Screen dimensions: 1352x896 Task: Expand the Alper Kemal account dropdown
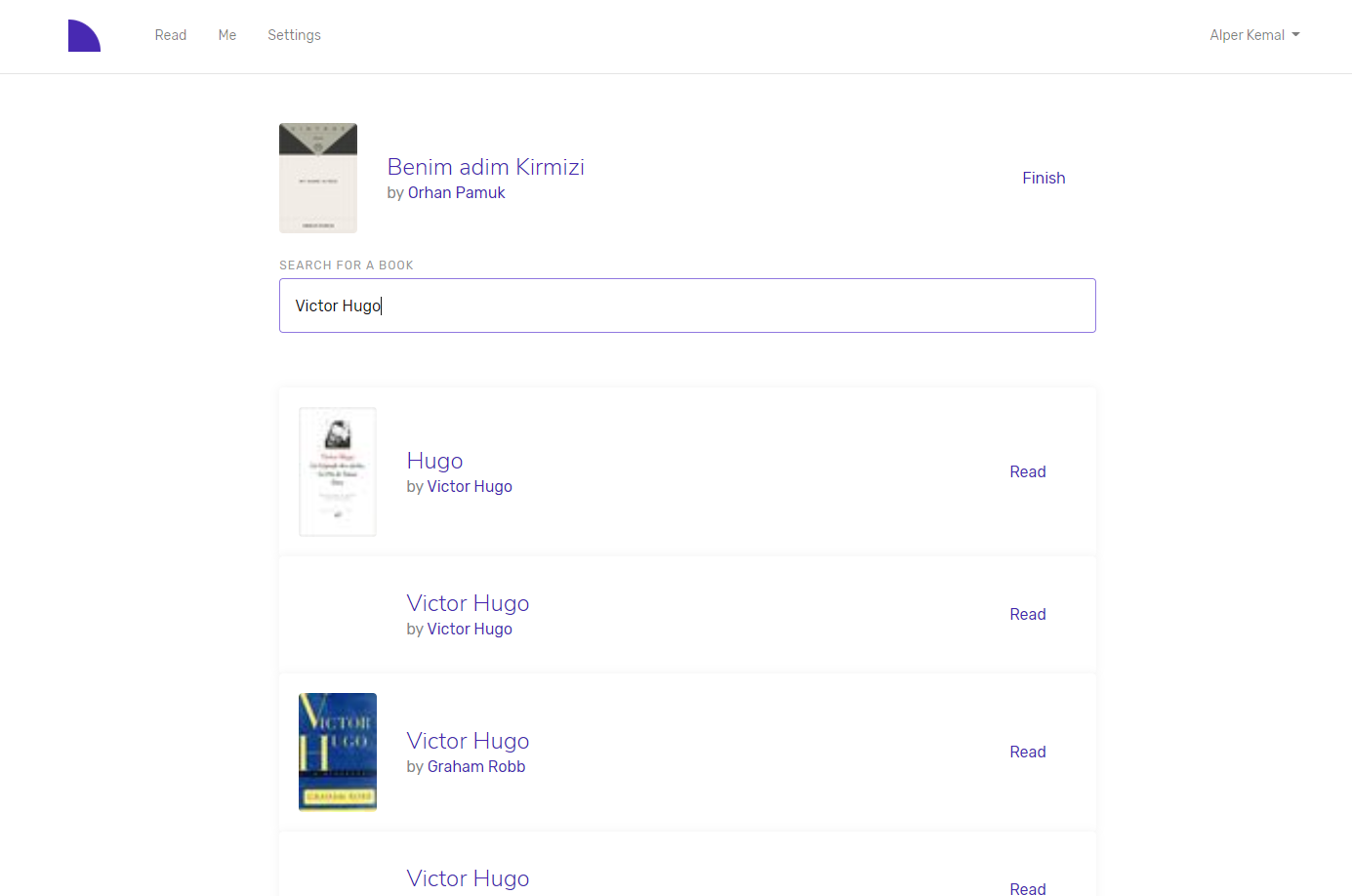click(1253, 35)
